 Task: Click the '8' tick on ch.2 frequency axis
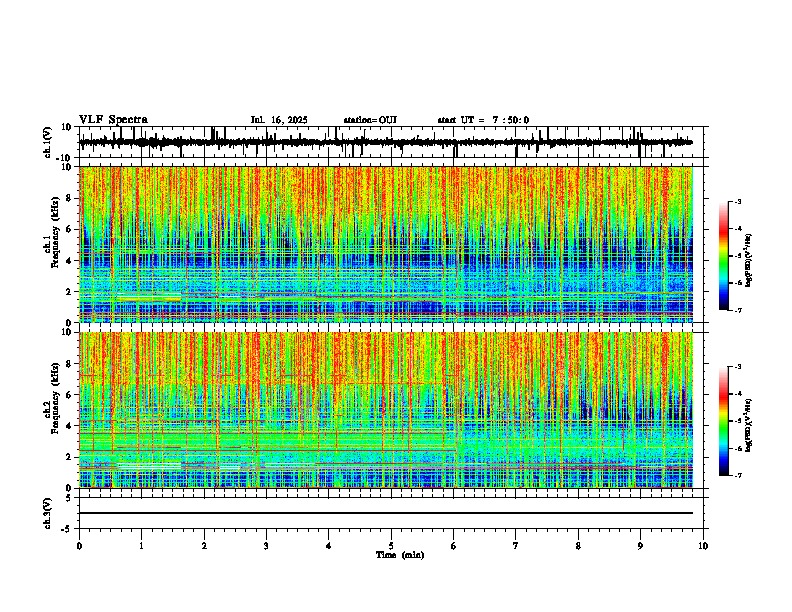tap(69, 364)
